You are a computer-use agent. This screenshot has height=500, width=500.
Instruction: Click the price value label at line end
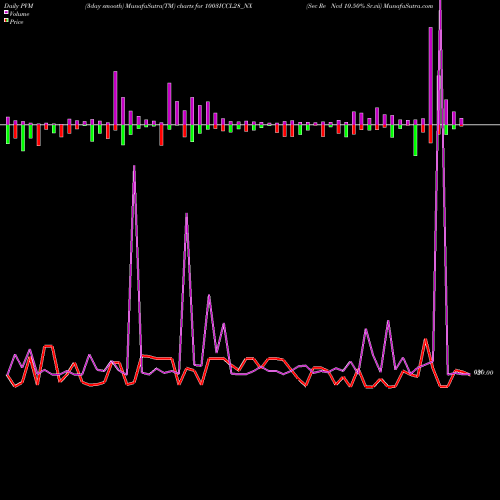pyautogui.click(x=483, y=373)
